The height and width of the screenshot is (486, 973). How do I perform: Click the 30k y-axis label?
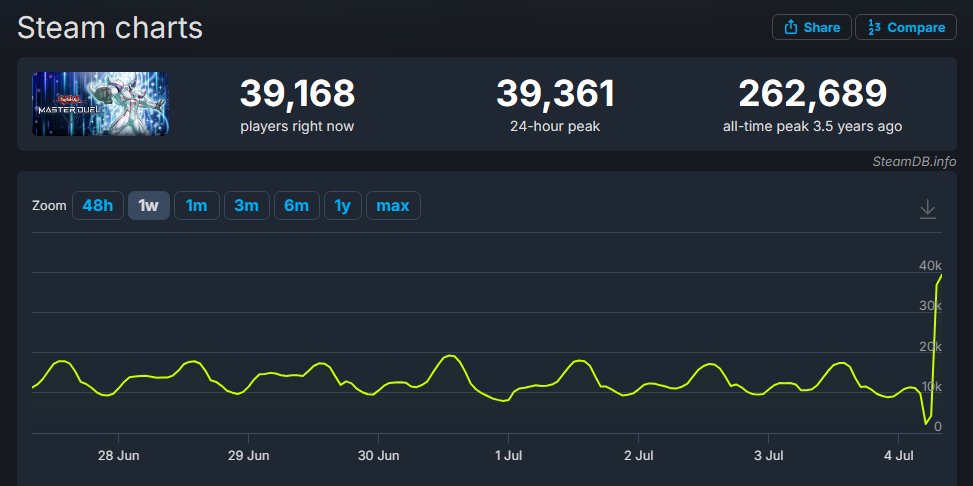click(930, 306)
